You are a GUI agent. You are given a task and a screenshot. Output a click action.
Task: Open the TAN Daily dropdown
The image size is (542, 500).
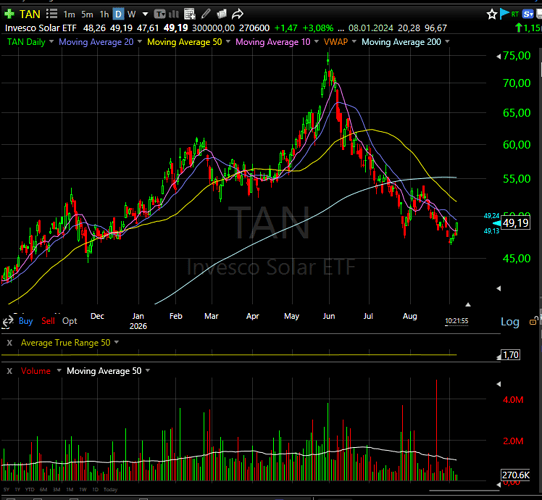click(52, 42)
